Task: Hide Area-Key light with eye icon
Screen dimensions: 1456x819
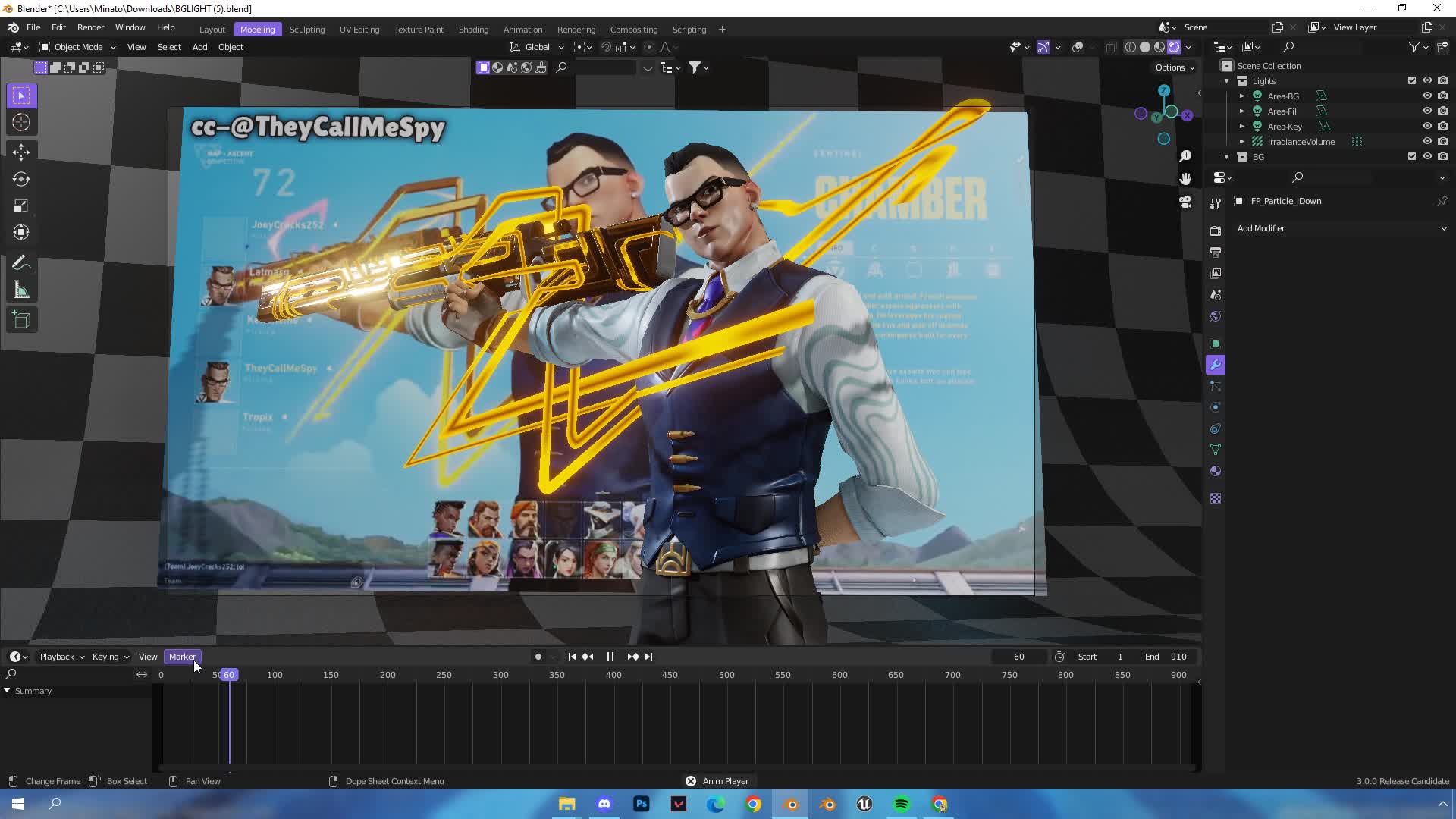Action: 1426,126
